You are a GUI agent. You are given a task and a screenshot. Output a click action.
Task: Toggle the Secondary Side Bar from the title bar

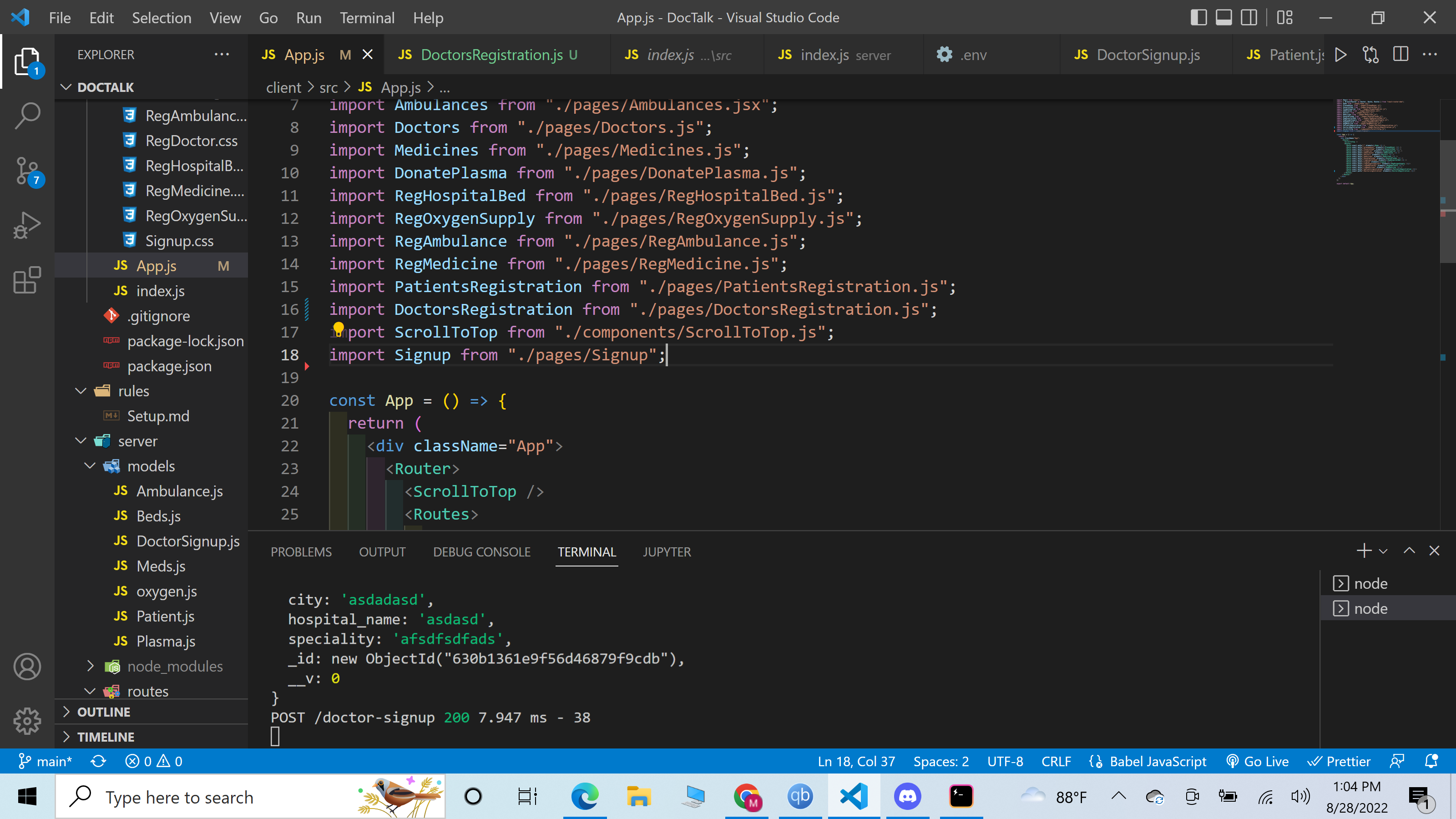coord(1249,18)
